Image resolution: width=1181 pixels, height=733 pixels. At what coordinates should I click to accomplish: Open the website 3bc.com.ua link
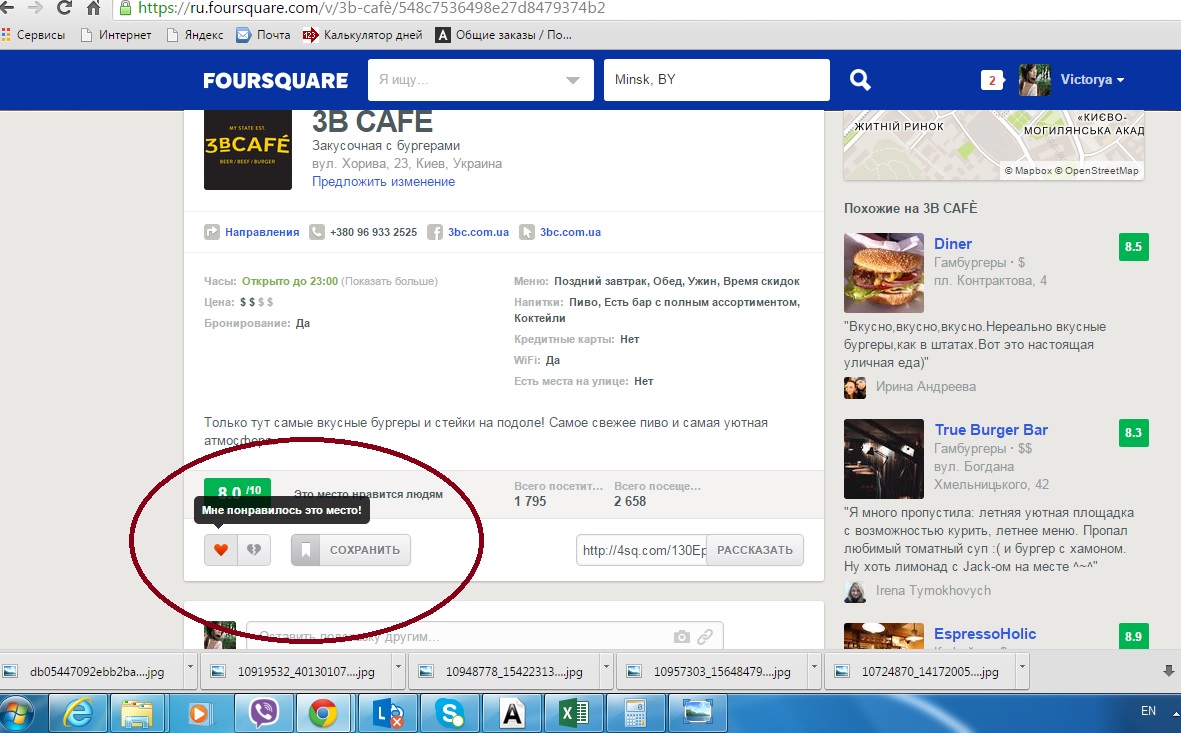click(x=570, y=232)
